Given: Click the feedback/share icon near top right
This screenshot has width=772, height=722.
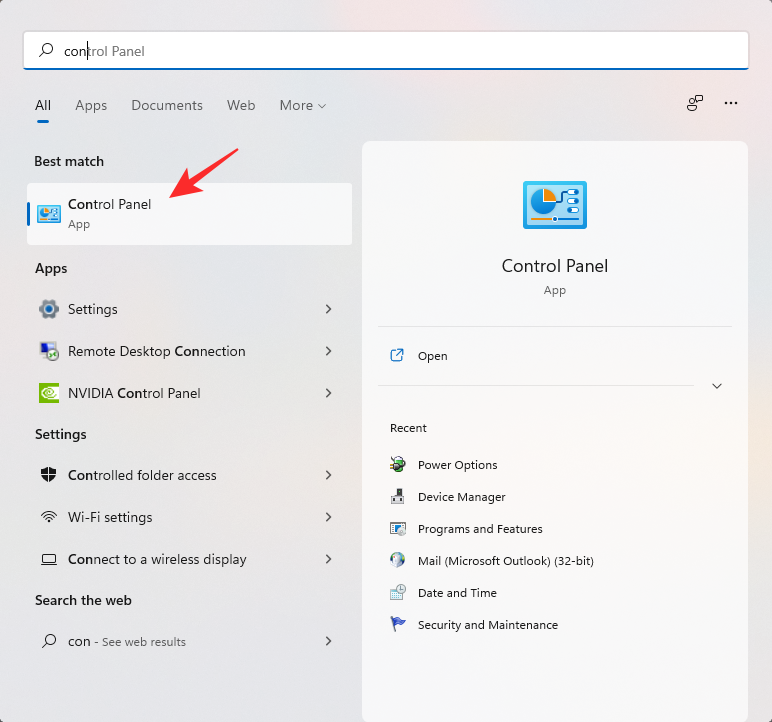Looking at the screenshot, I should tap(695, 103).
